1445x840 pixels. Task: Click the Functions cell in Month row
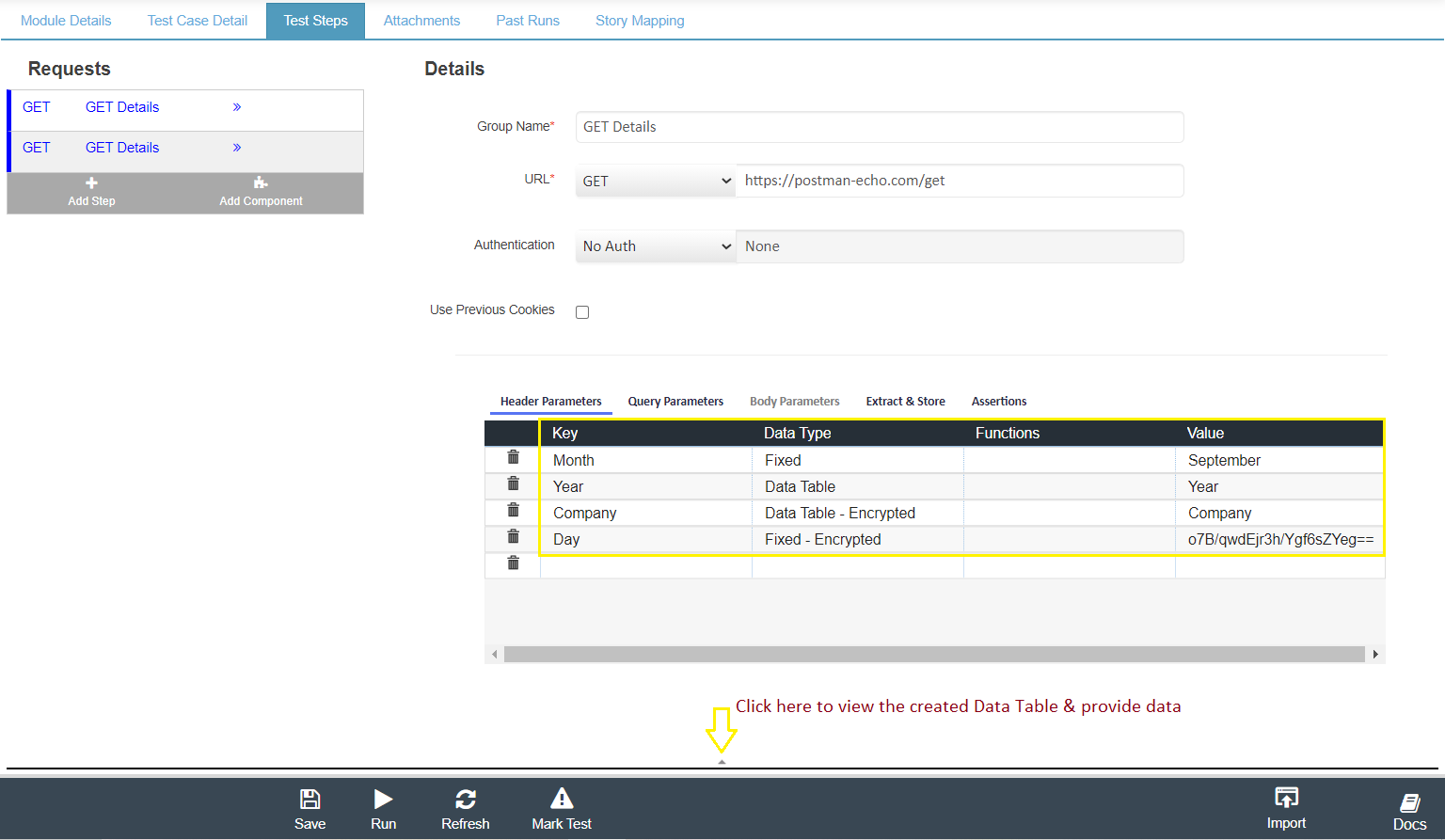point(1070,460)
